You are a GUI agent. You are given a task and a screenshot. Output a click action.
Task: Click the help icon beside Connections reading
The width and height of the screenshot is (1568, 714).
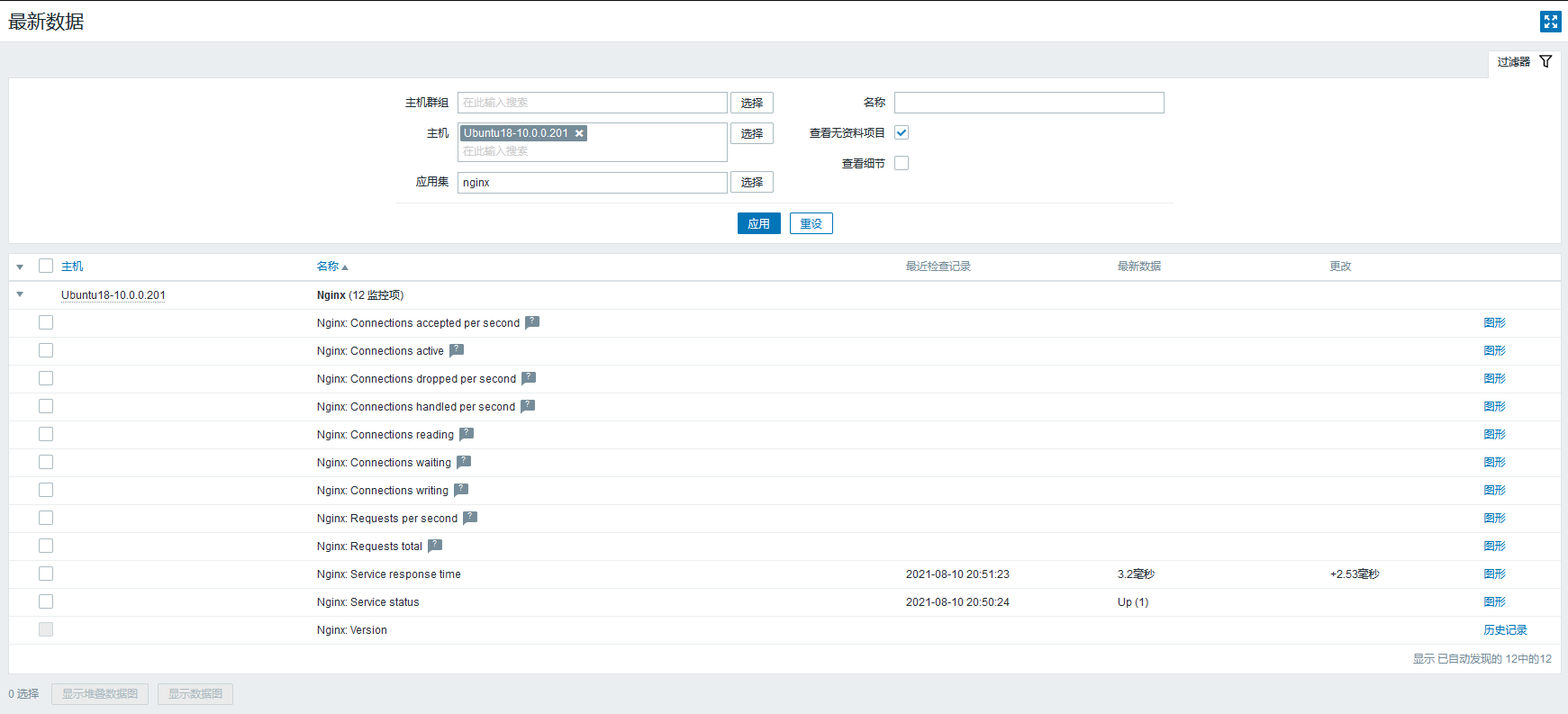click(467, 434)
